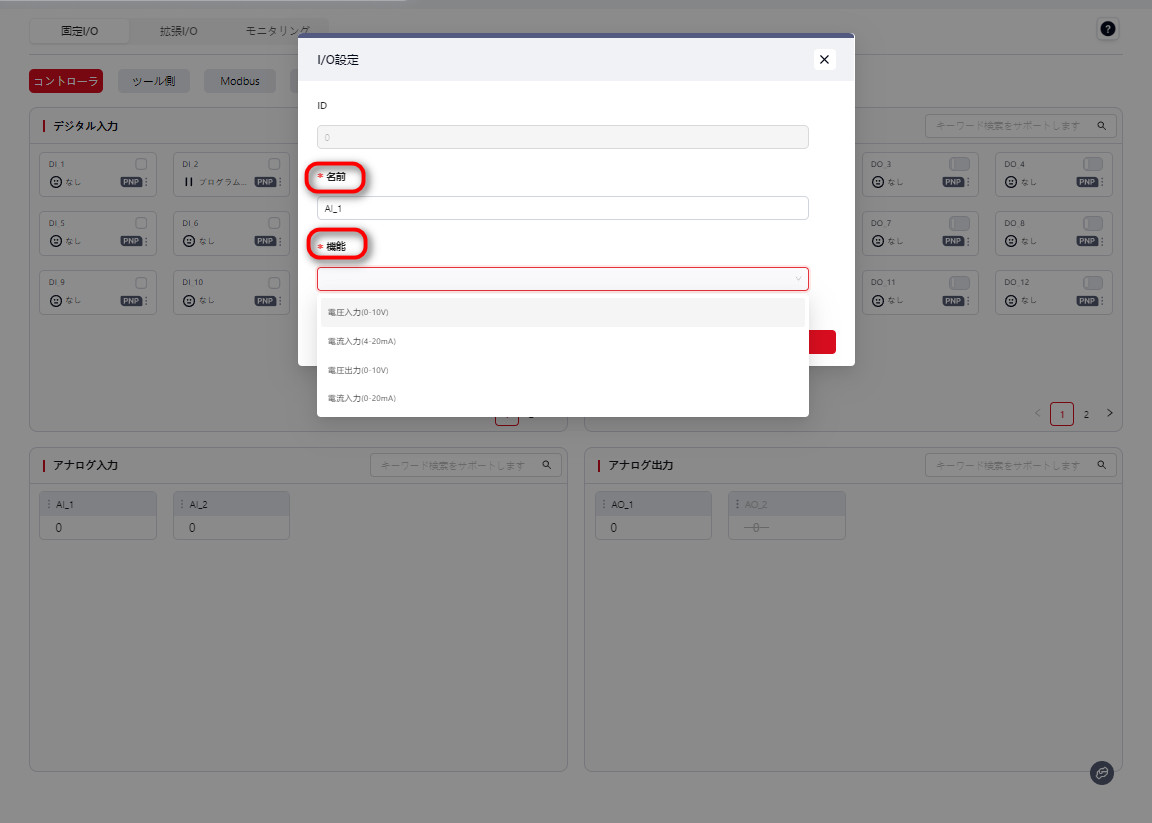Go to next page with right arrow
Image resolution: width=1152 pixels, height=823 pixels.
(1109, 413)
